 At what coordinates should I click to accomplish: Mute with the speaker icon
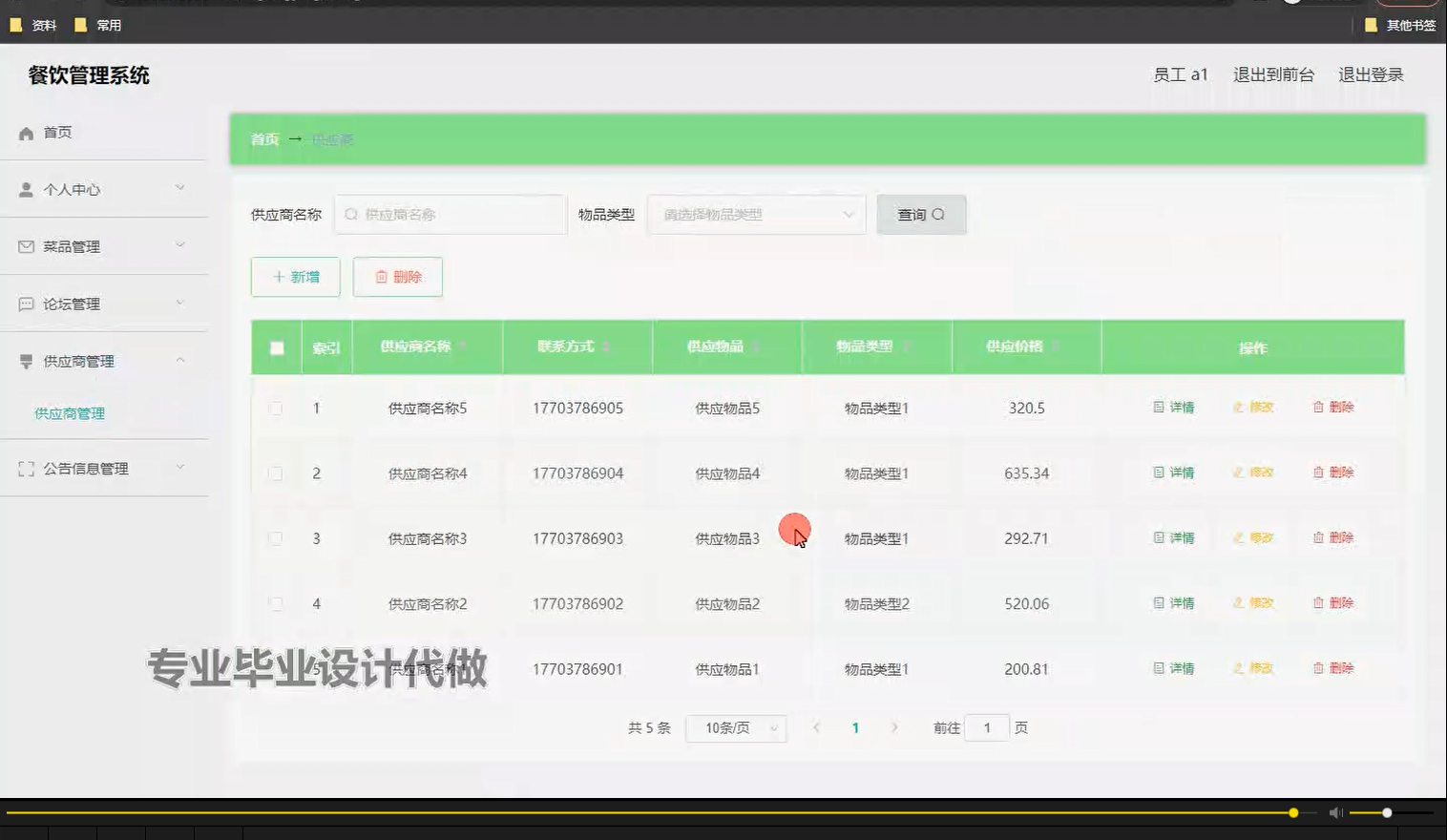click(x=1336, y=813)
